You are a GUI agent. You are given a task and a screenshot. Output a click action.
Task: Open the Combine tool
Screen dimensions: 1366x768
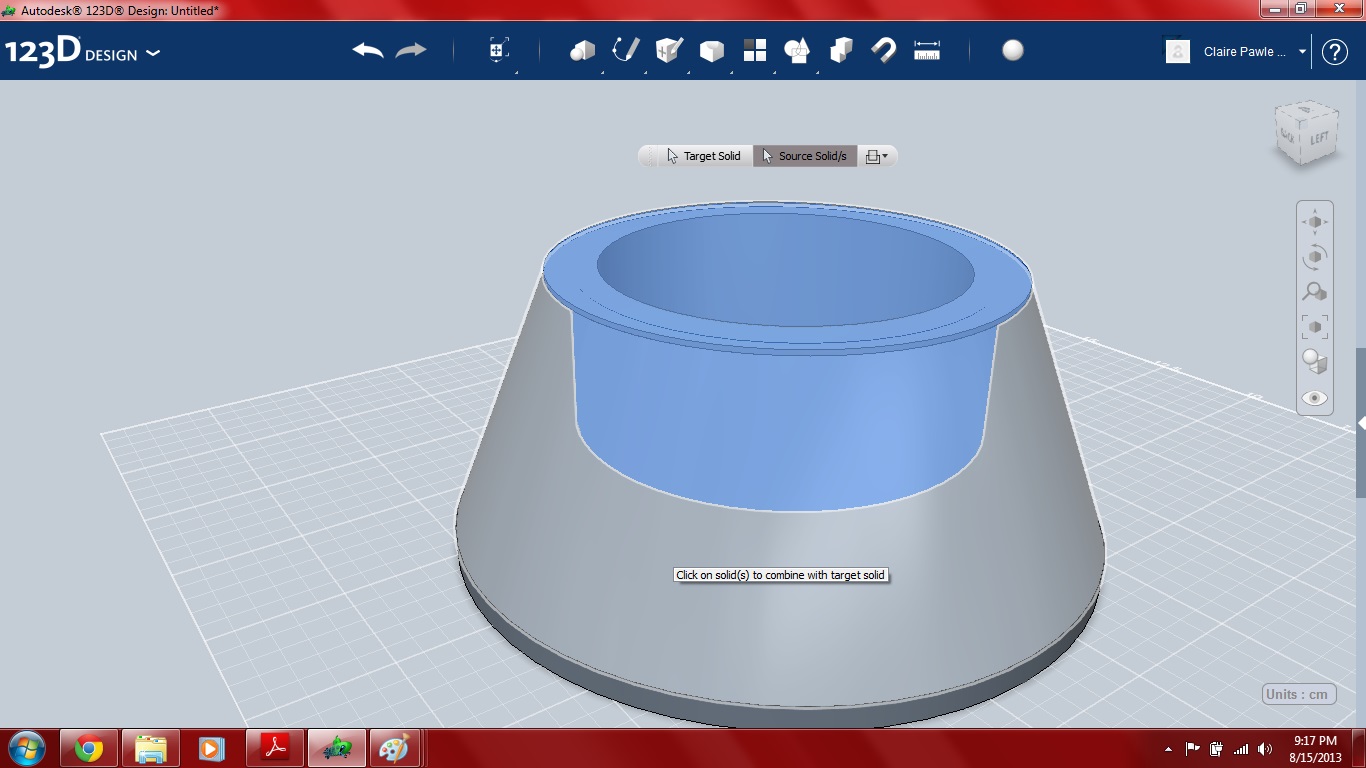pos(841,50)
